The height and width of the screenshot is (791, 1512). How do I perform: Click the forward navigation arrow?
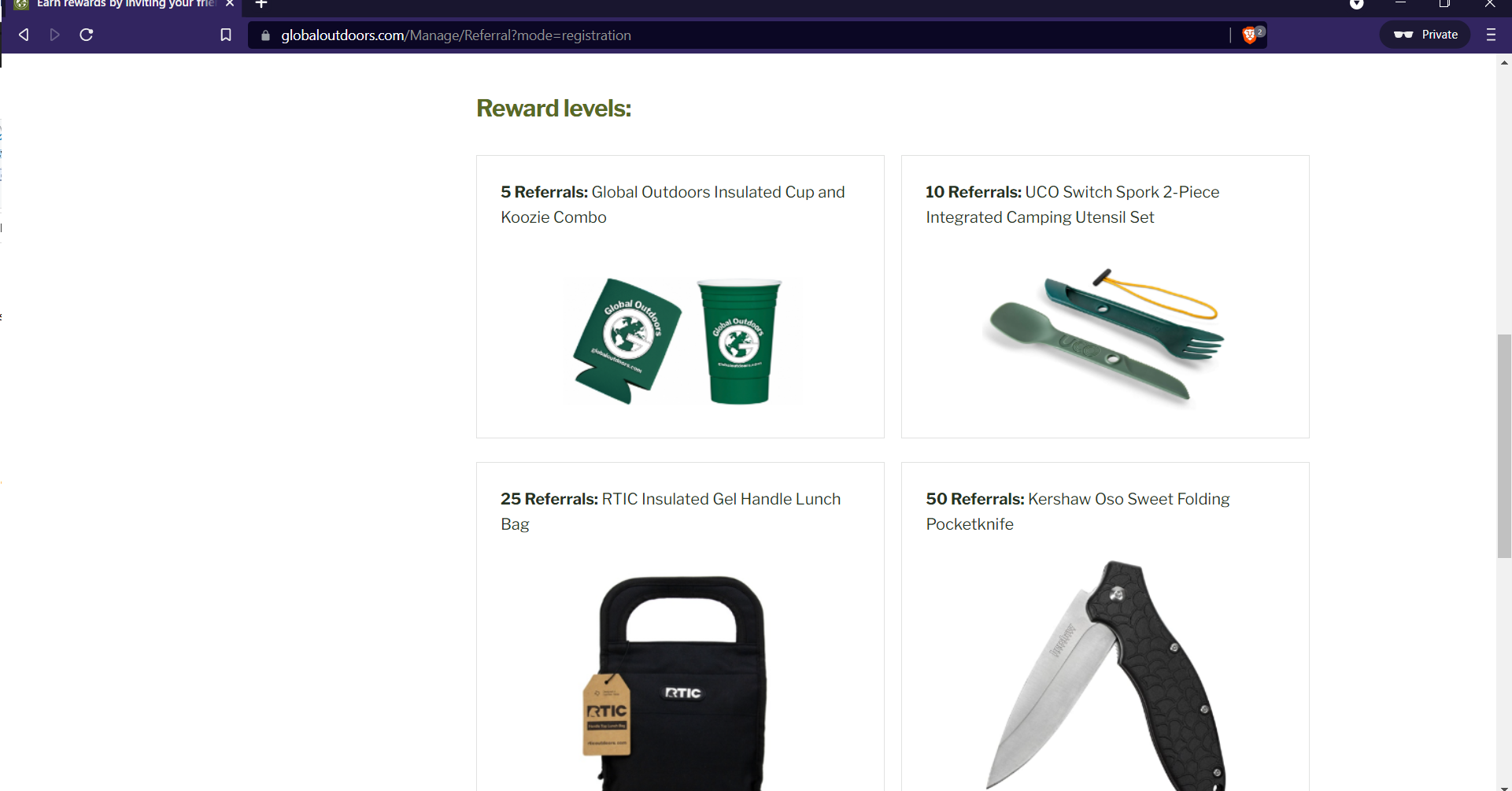coord(54,35)
